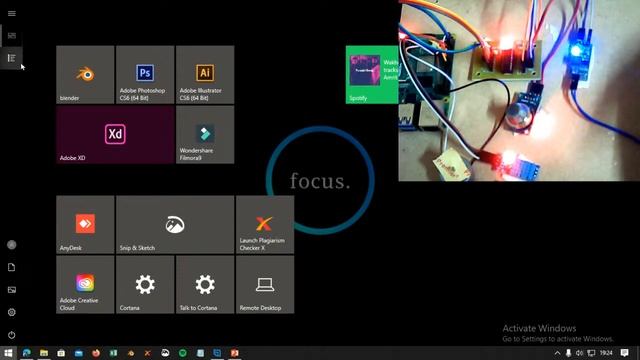Screen dimensions: 640x360
Task: Open the Power options menu
Action: (11, 335)
